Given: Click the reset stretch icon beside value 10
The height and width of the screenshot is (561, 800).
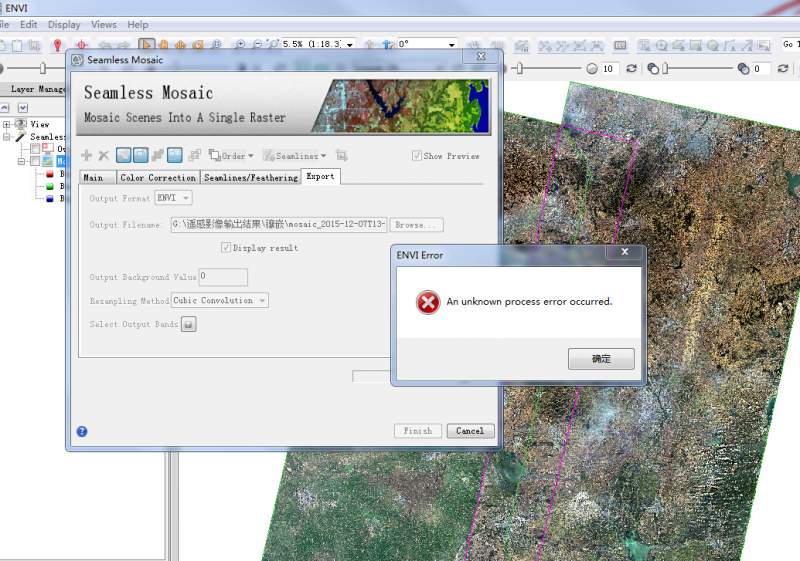Looking at the screenshot, I should click(631, 68).
